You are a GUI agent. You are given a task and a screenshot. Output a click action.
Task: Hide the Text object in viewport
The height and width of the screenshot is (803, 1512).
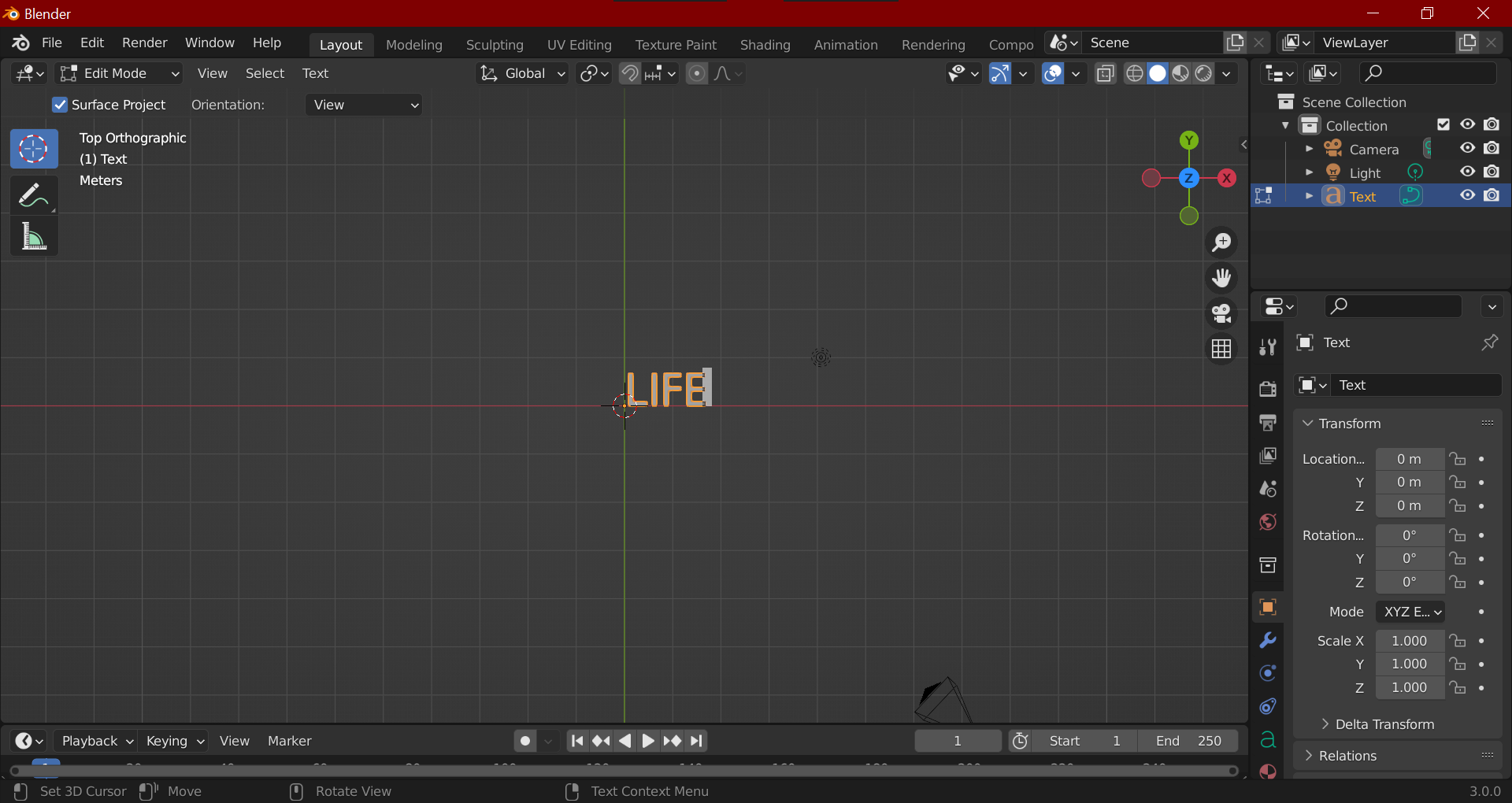point(1467,195)
